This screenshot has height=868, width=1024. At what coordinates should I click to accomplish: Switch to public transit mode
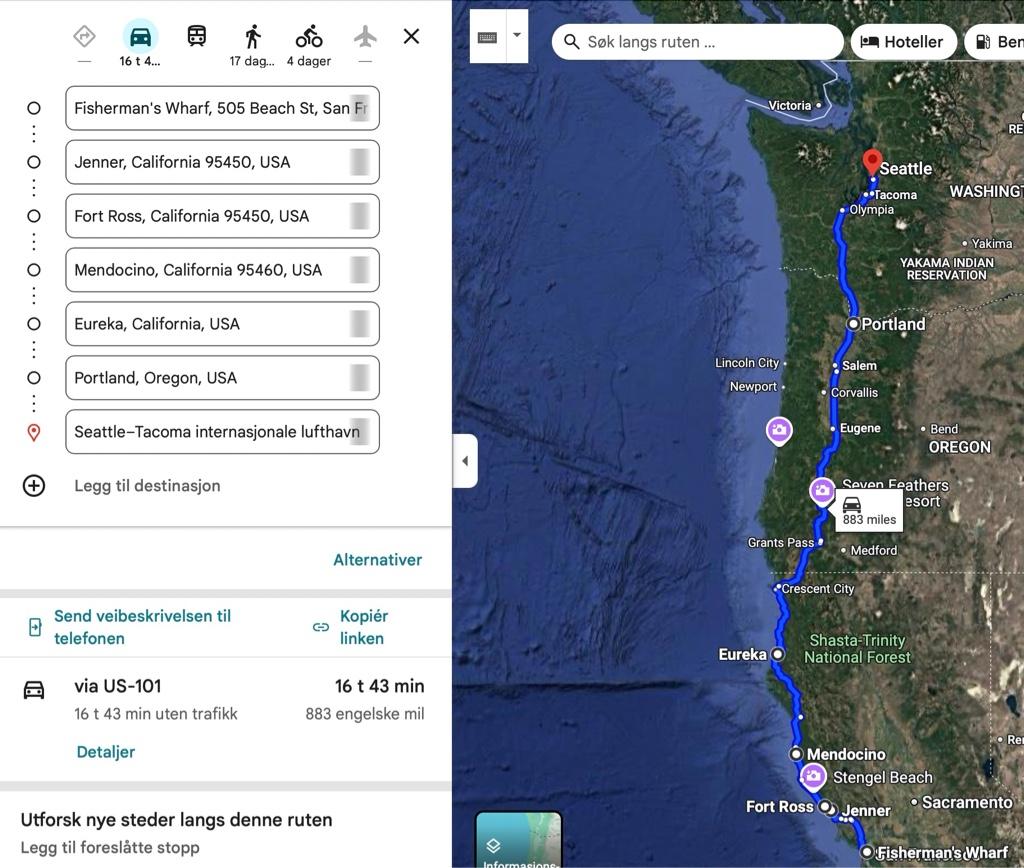[197, 37]
